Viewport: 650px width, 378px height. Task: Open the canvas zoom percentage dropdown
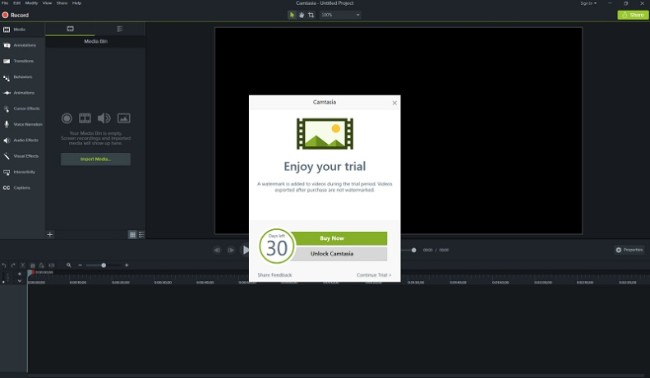pos(340,15)
